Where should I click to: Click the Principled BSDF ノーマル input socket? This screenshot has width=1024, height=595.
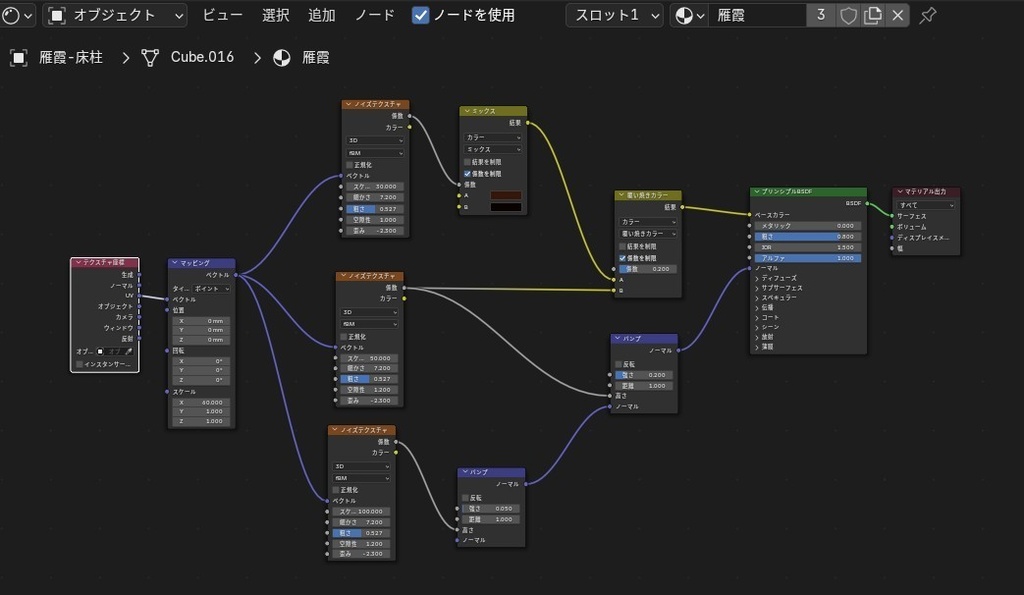[749, 268]
